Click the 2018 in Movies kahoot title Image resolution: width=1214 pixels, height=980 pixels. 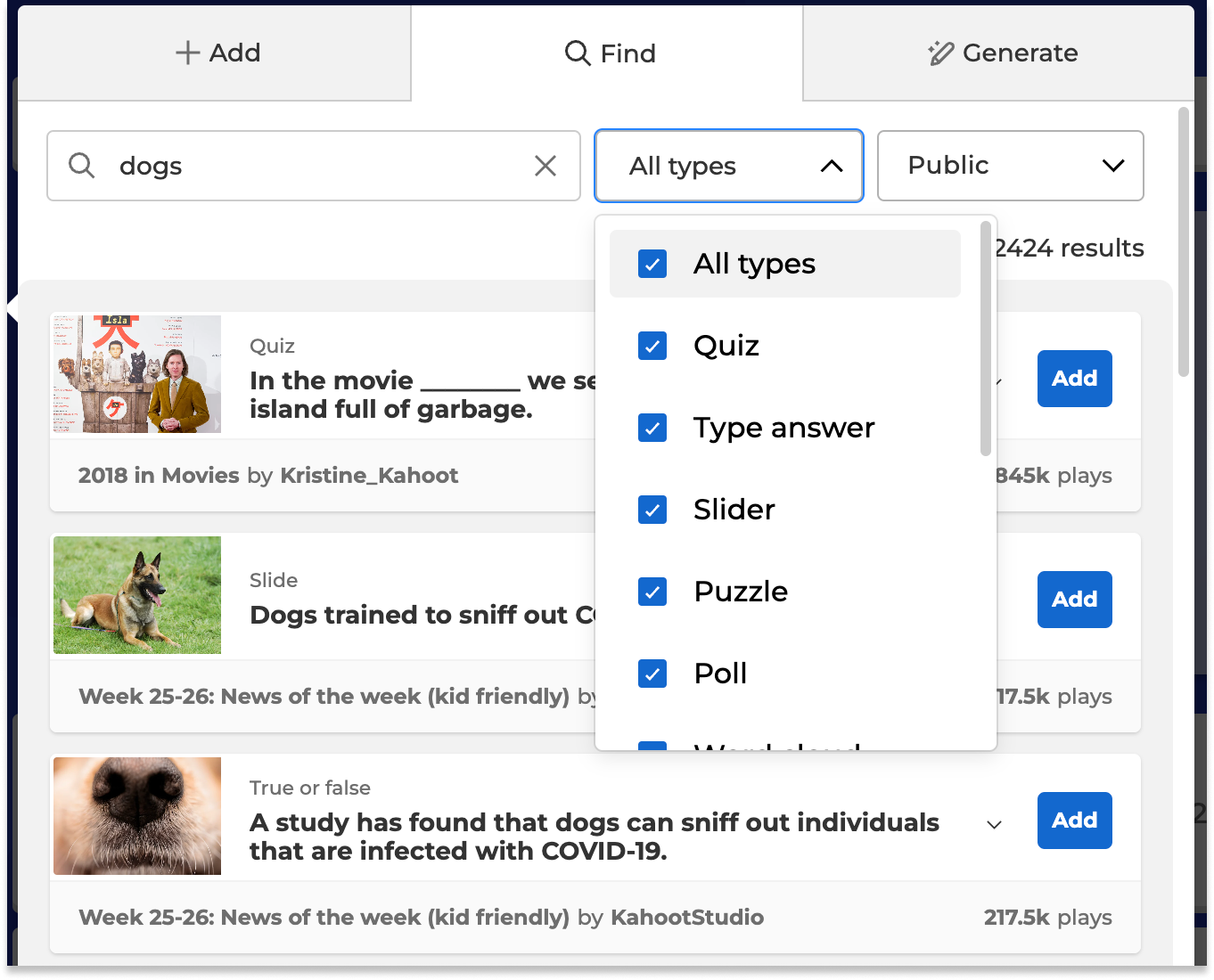[x=159, y=476]
